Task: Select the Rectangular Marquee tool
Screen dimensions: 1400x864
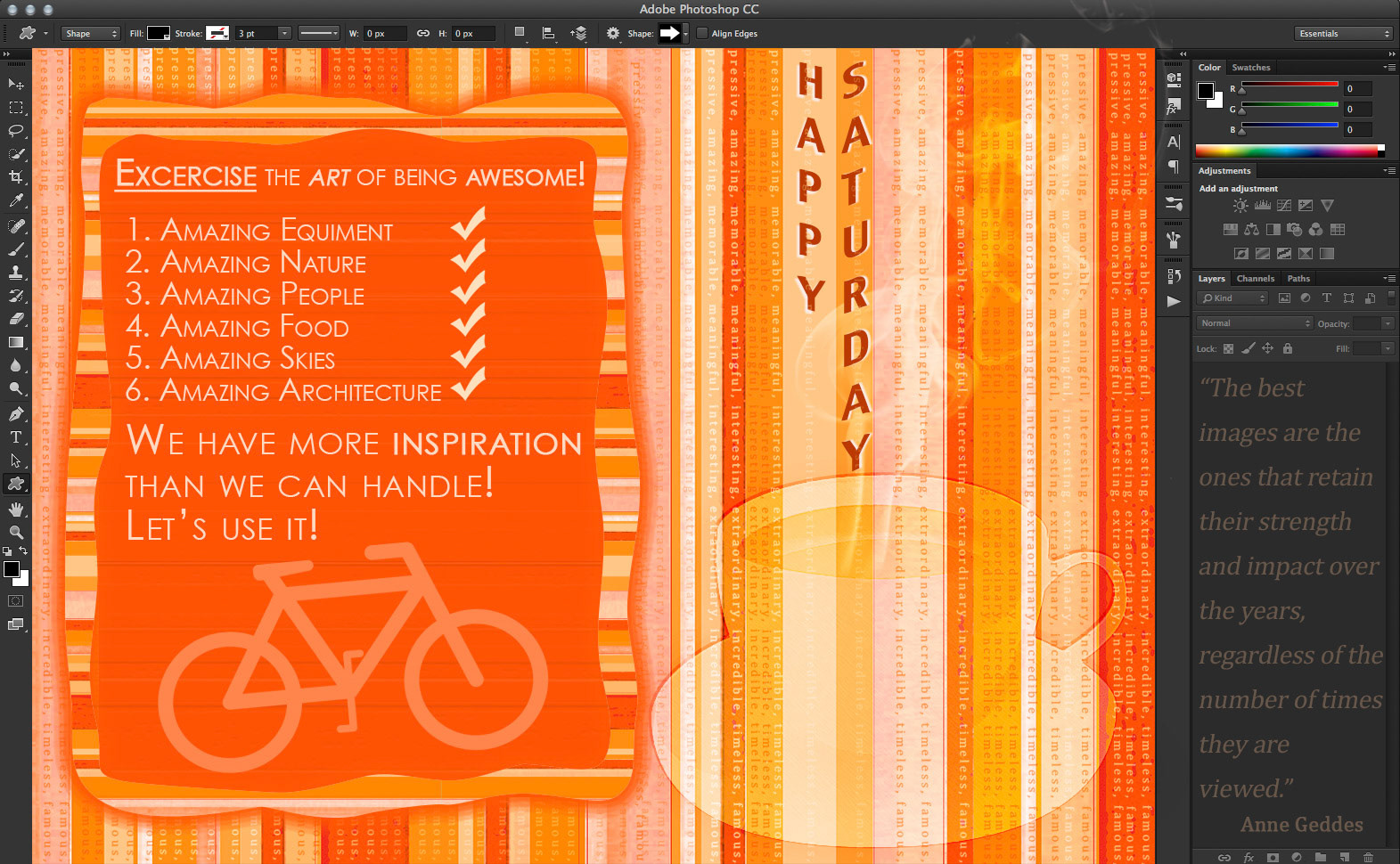Action: click(15, 108)
